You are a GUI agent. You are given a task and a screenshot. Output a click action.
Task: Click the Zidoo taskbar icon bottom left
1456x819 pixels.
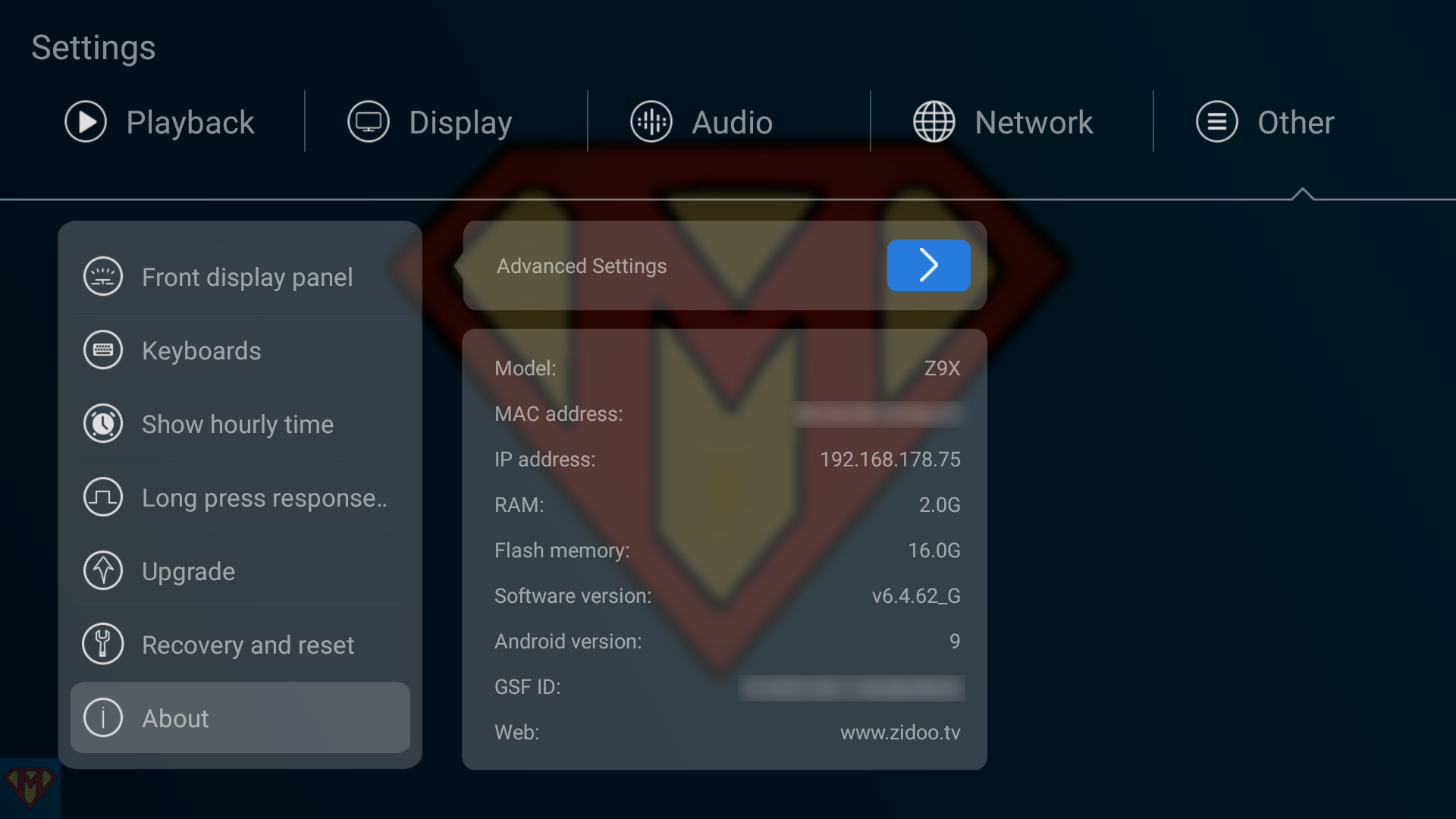tap(30, 787)
